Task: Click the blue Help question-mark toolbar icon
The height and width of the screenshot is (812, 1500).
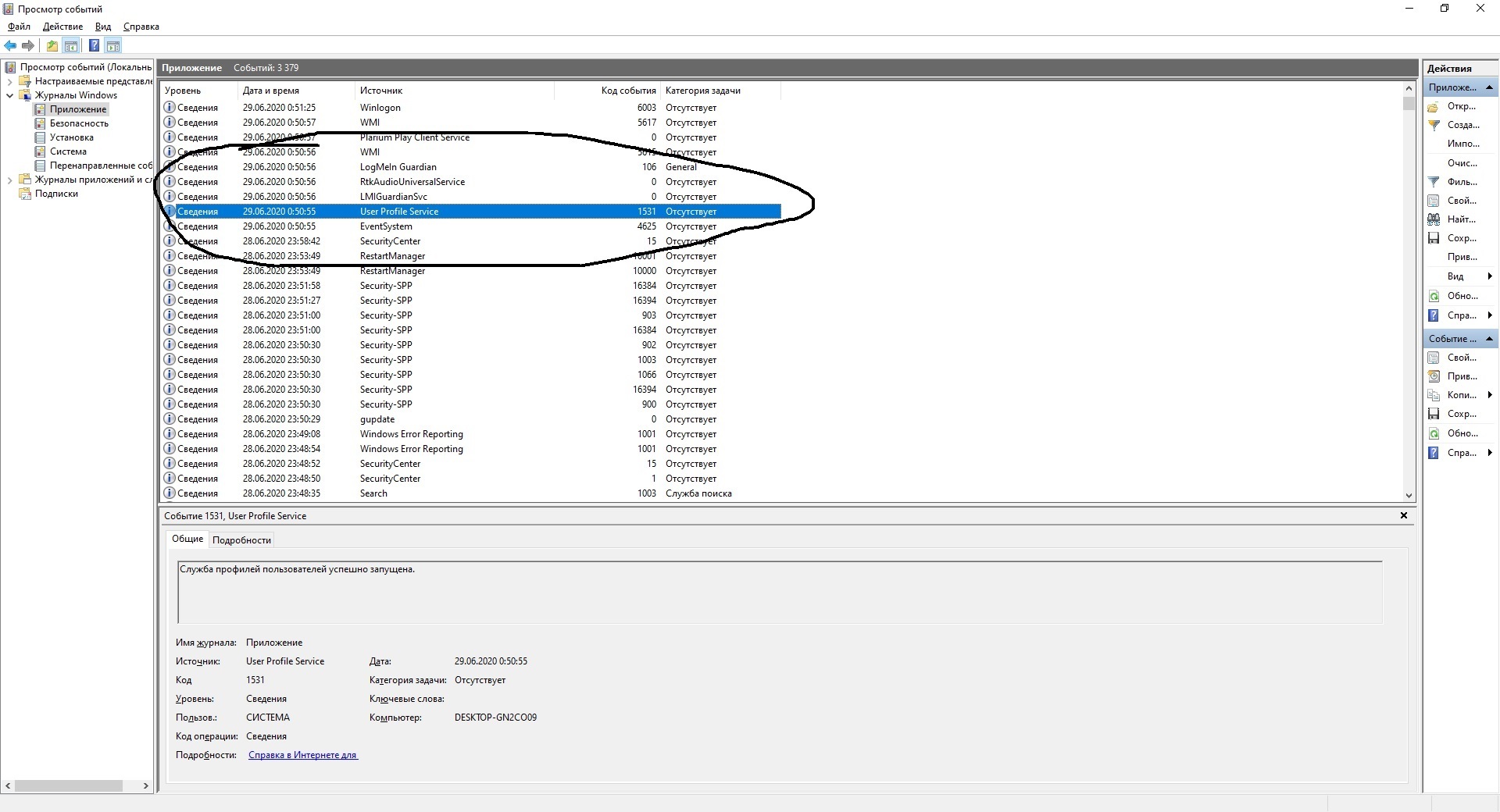Action: click(x=94, y=45)
